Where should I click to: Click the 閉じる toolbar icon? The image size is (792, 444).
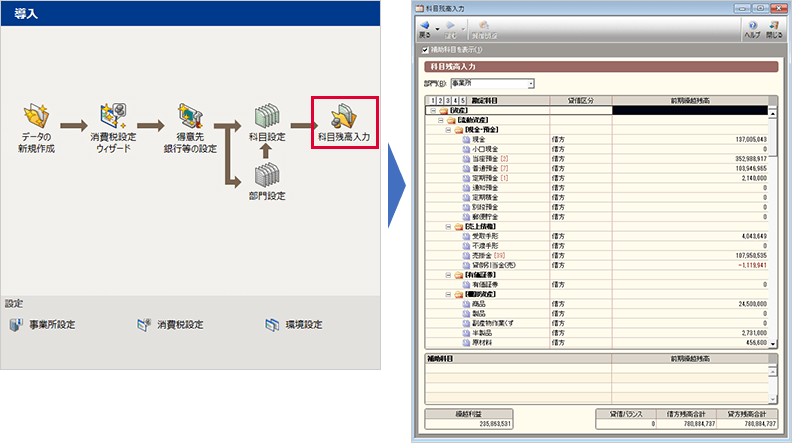tap(774, 27)
